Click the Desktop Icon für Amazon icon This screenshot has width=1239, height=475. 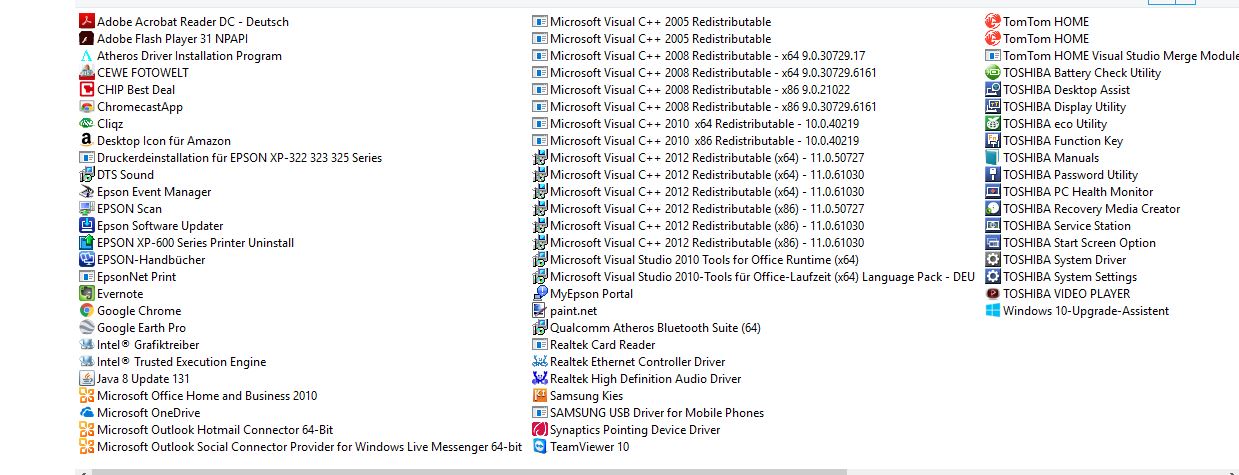pos(87,140)
